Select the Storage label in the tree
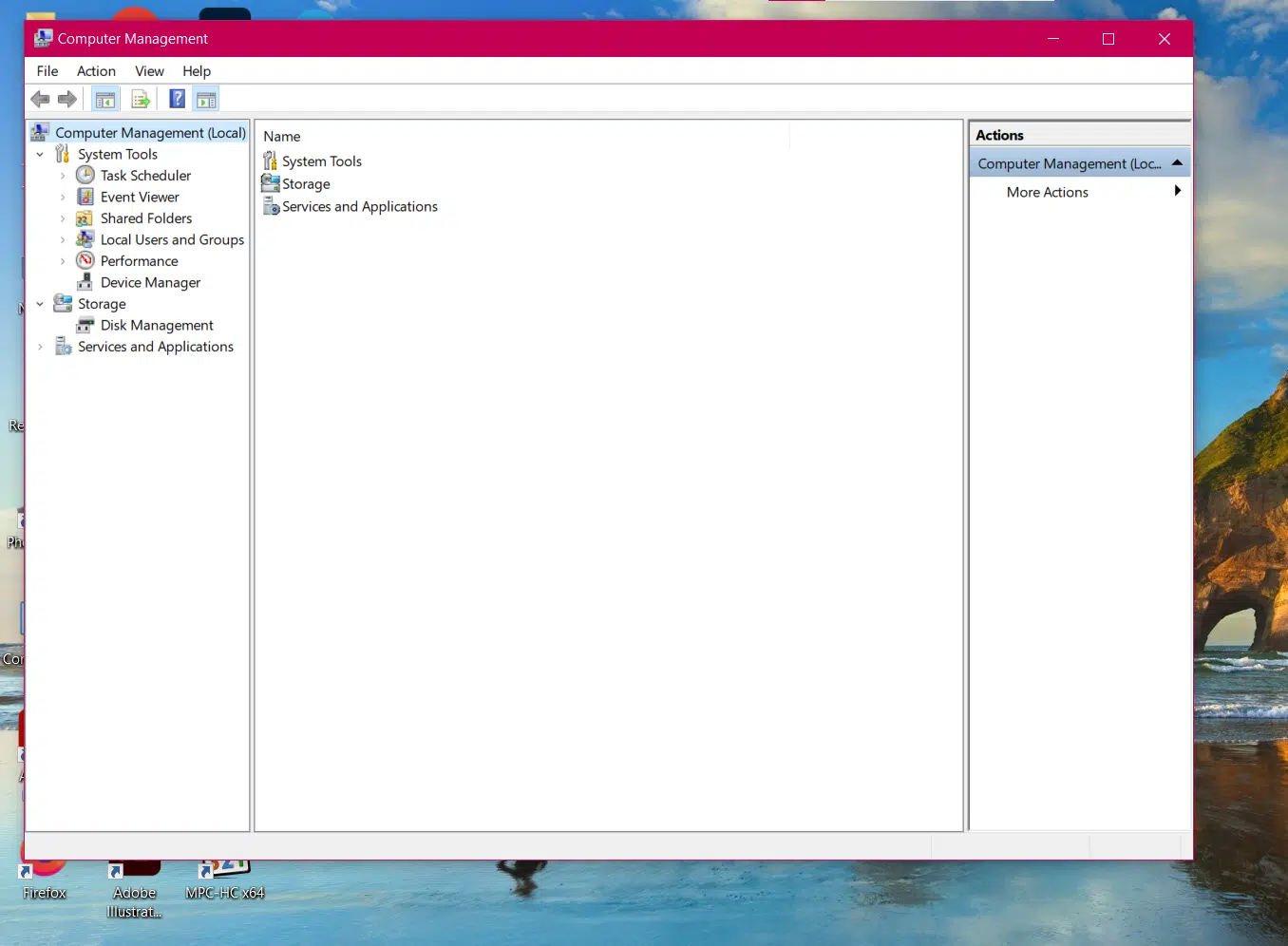Viewport: 1288px width, 946px height. pos(102,304)
